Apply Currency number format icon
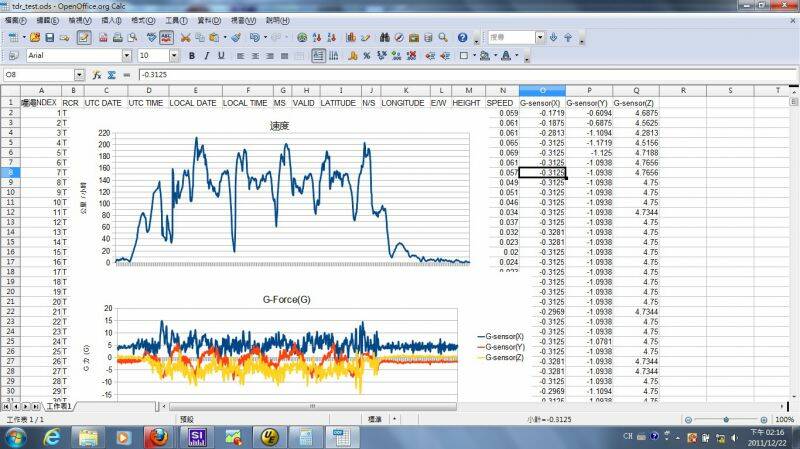 352,56
